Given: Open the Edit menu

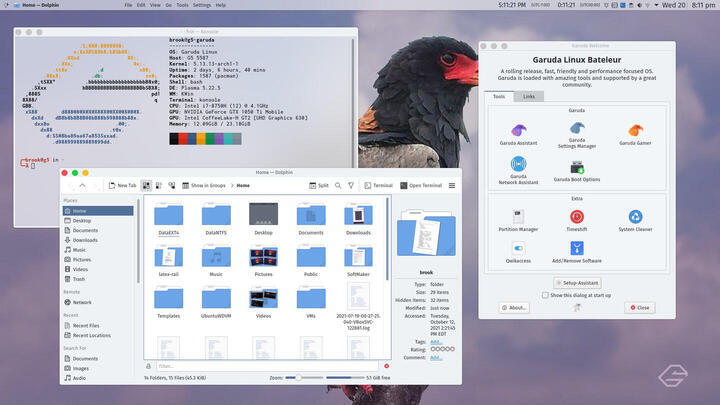Looking at the screenshot, I should 141,5.
